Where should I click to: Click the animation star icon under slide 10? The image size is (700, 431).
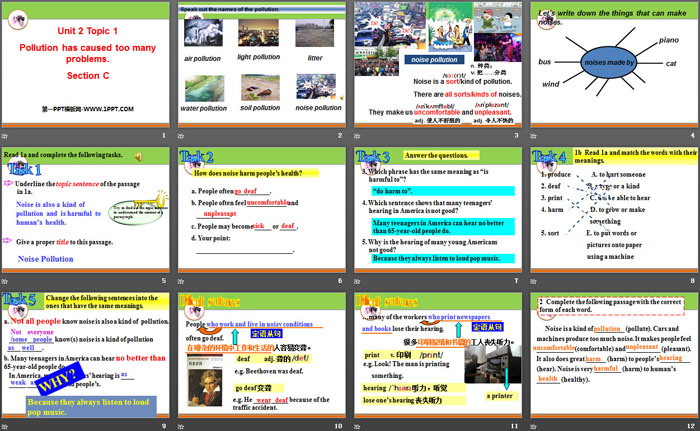pos(181,427)
